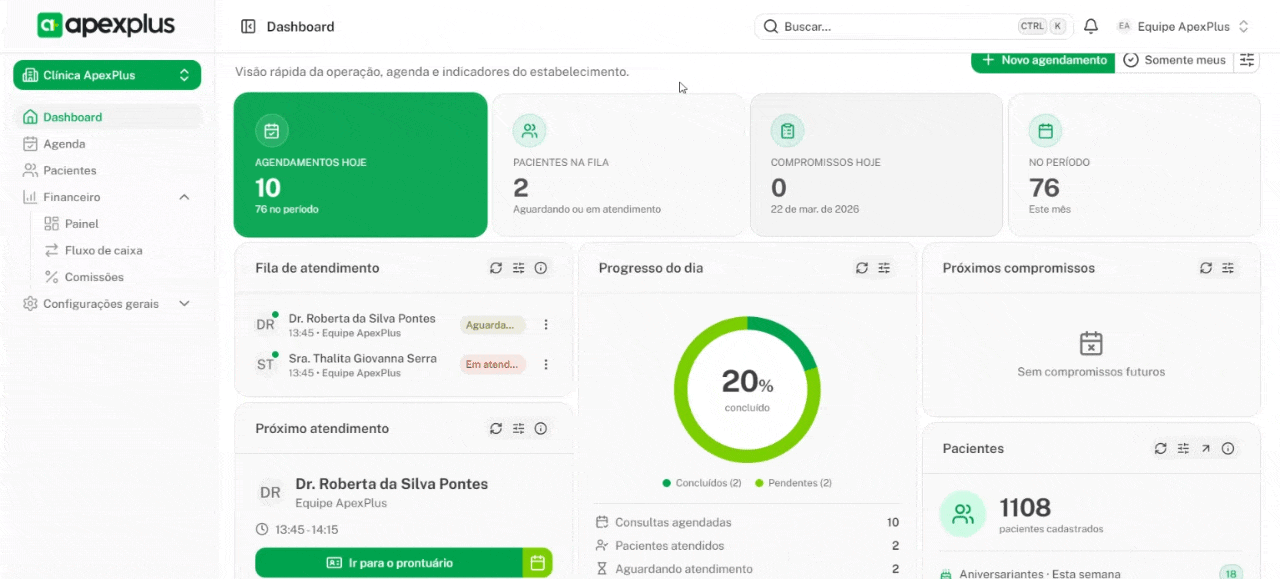Image resolution: width=1280 pixels, height=579 pixels.
Task: Toggle the Concluídos legend in chart
Action: click(x=701, y=483)
